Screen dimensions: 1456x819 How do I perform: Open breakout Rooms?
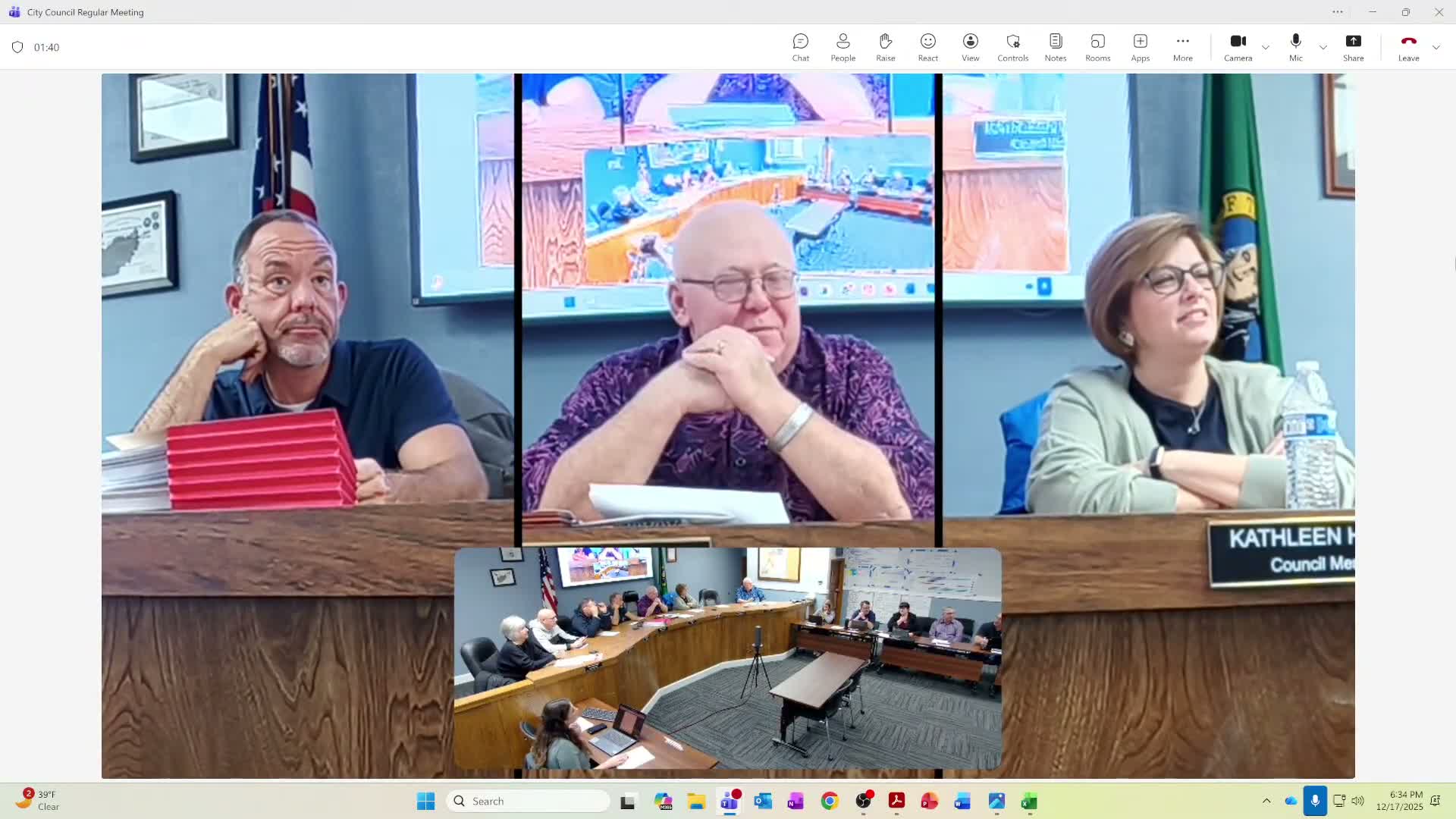coord(1097,47)
